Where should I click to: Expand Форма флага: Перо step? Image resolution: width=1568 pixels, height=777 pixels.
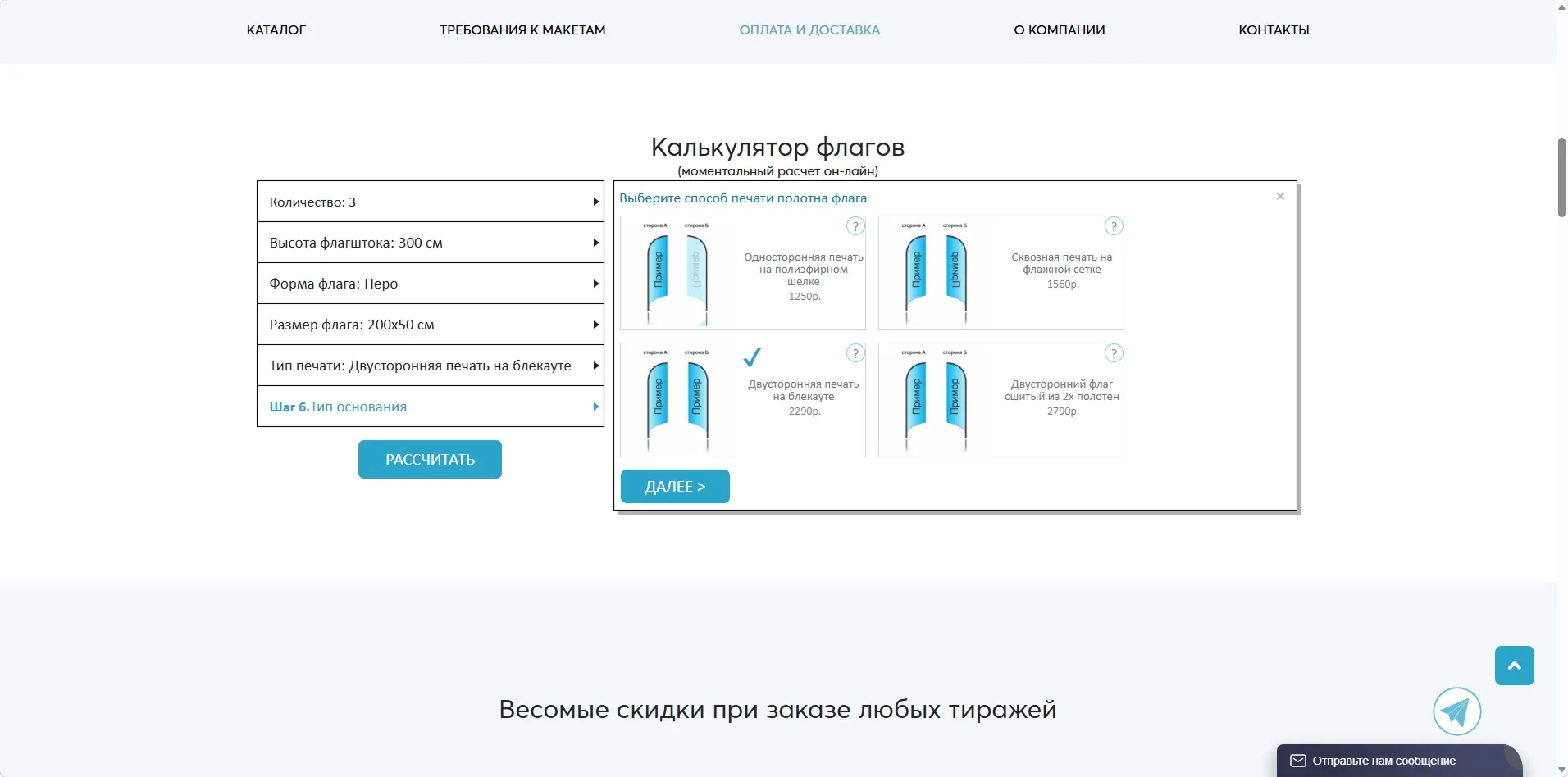[431, 284]
